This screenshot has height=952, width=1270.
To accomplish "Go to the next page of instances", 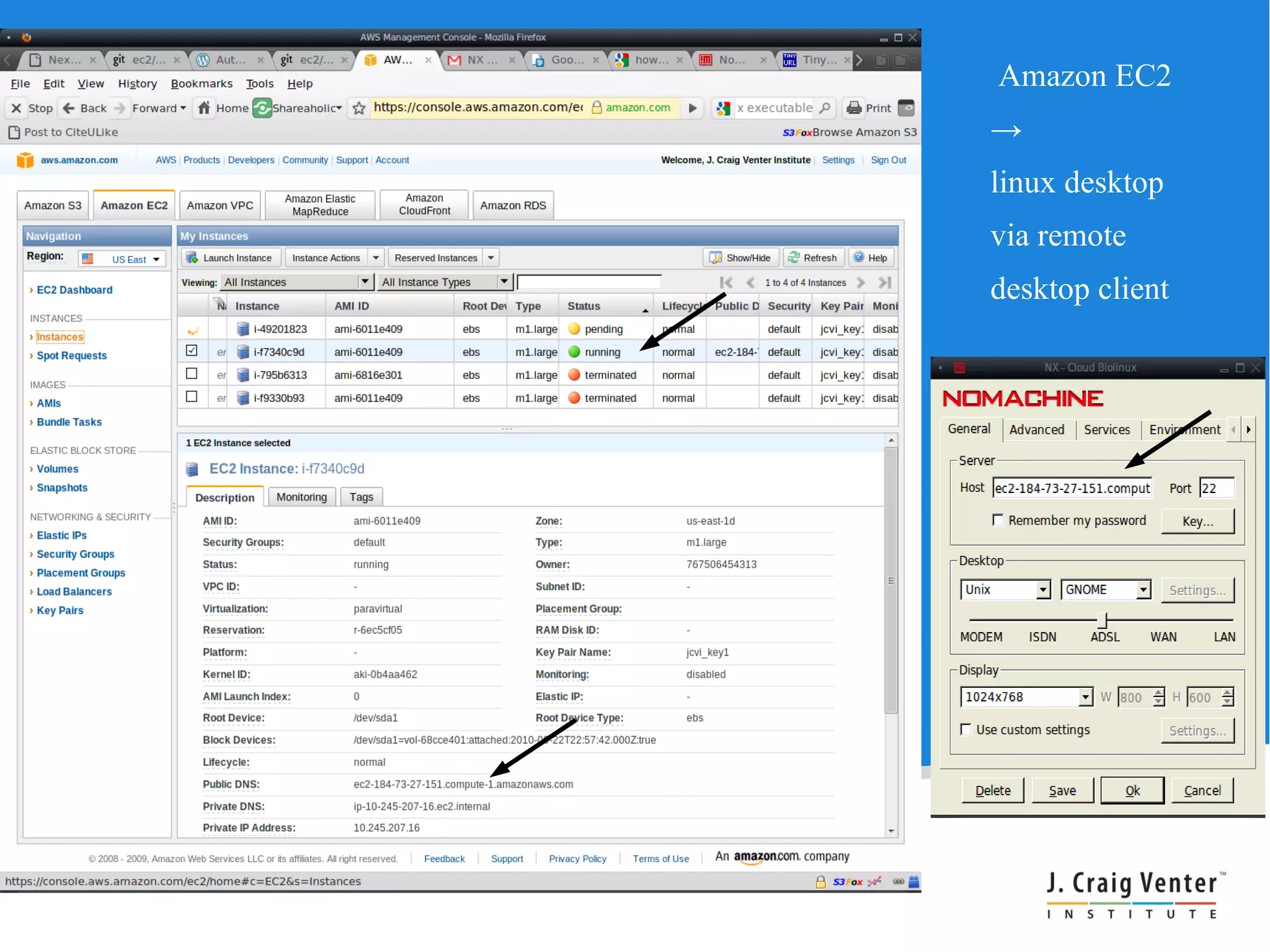I will click(x=861, y=283).
